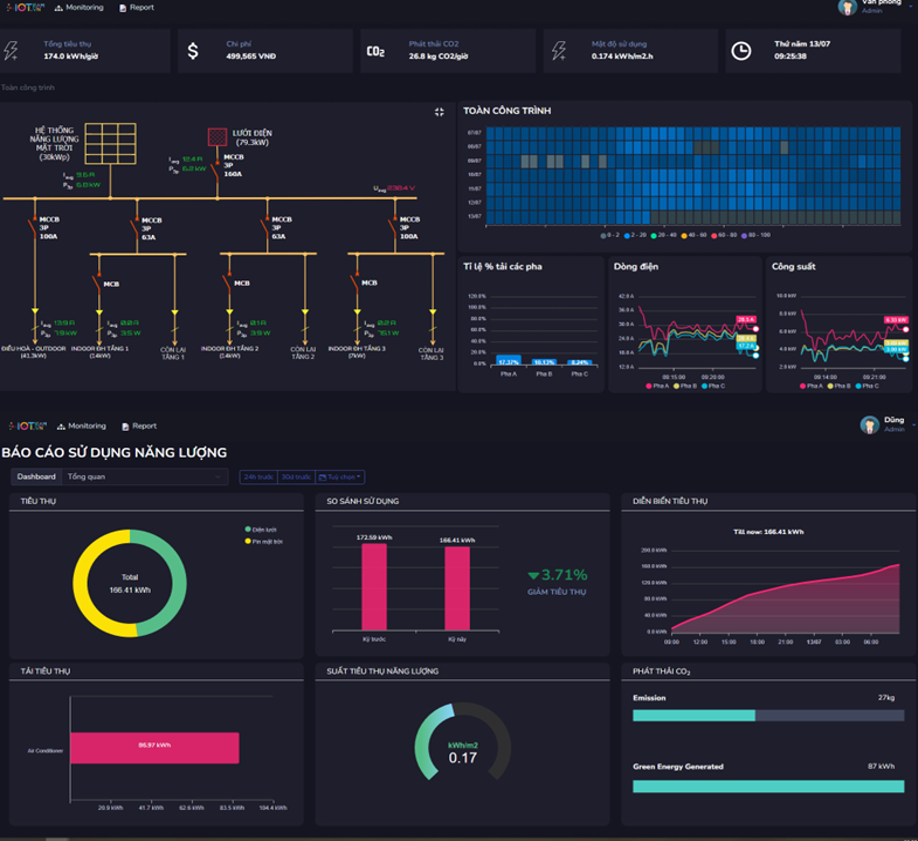Click the Air Conditioner consumption bar
The image size is (918, 841).
155,747
